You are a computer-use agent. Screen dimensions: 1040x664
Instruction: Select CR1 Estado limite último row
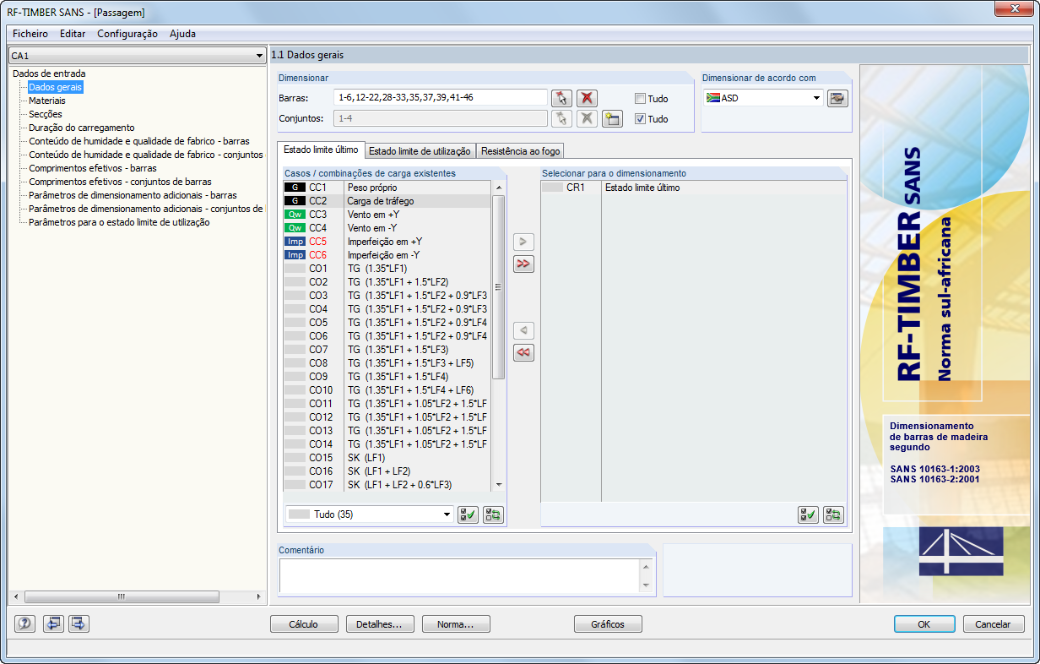point(694,188)
